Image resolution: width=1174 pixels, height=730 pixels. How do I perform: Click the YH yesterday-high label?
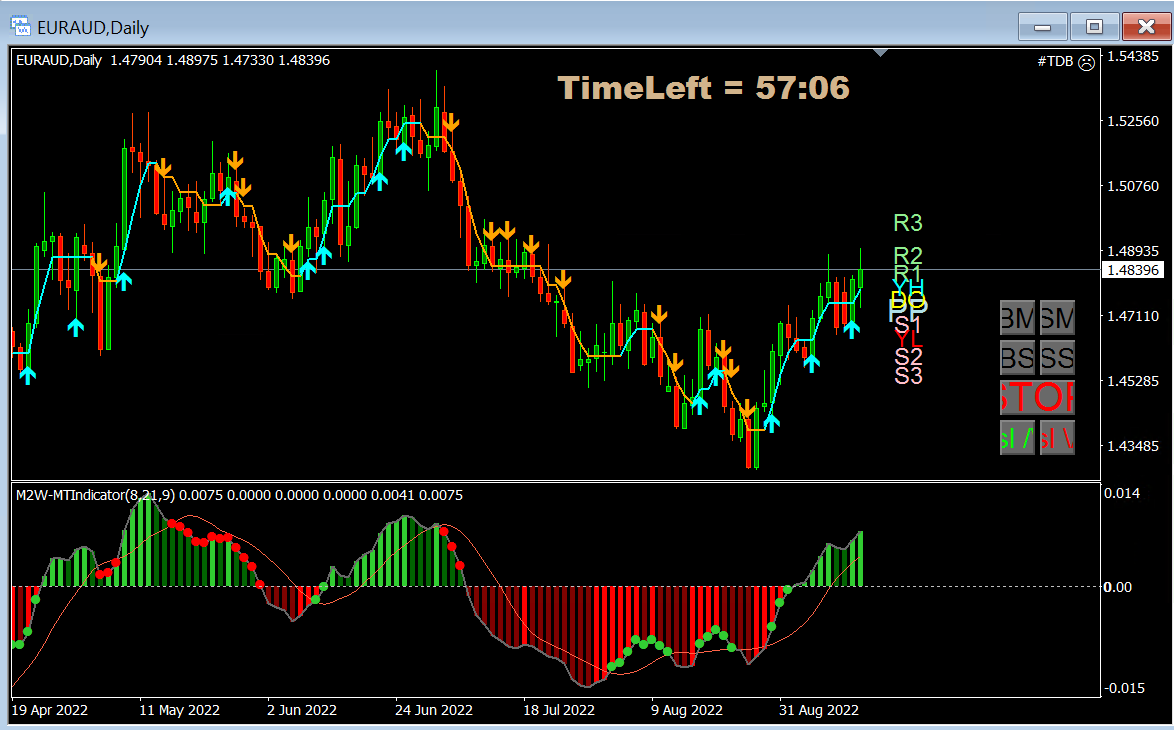pos(909,287)
